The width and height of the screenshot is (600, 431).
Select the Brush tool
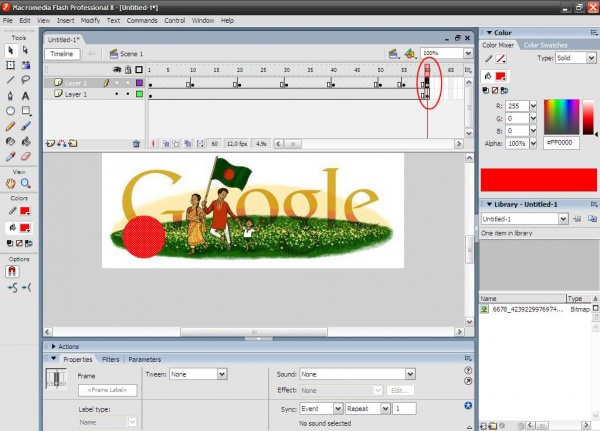point(25,126)
